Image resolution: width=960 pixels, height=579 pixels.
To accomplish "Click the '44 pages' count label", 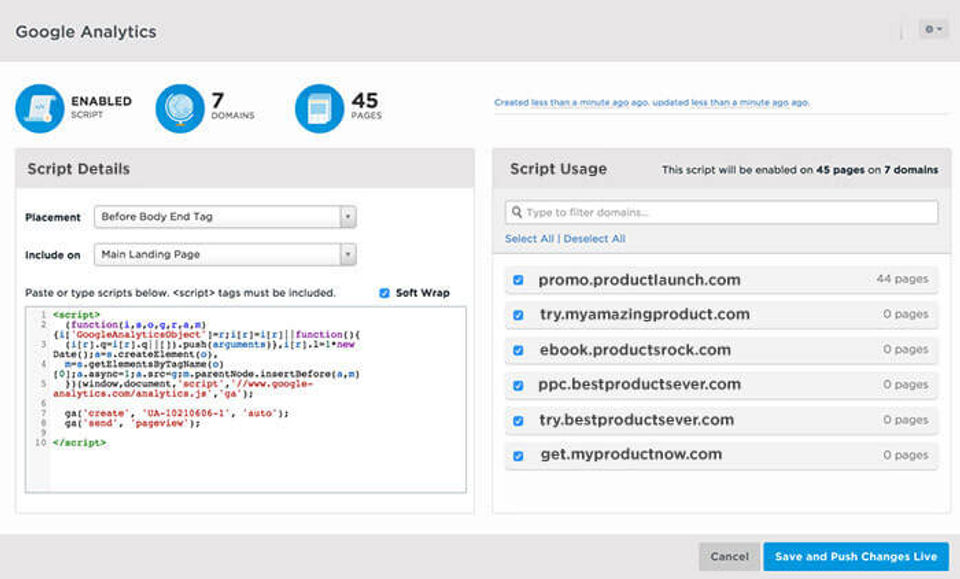I will pyautogui.click(x=902, y=279).
